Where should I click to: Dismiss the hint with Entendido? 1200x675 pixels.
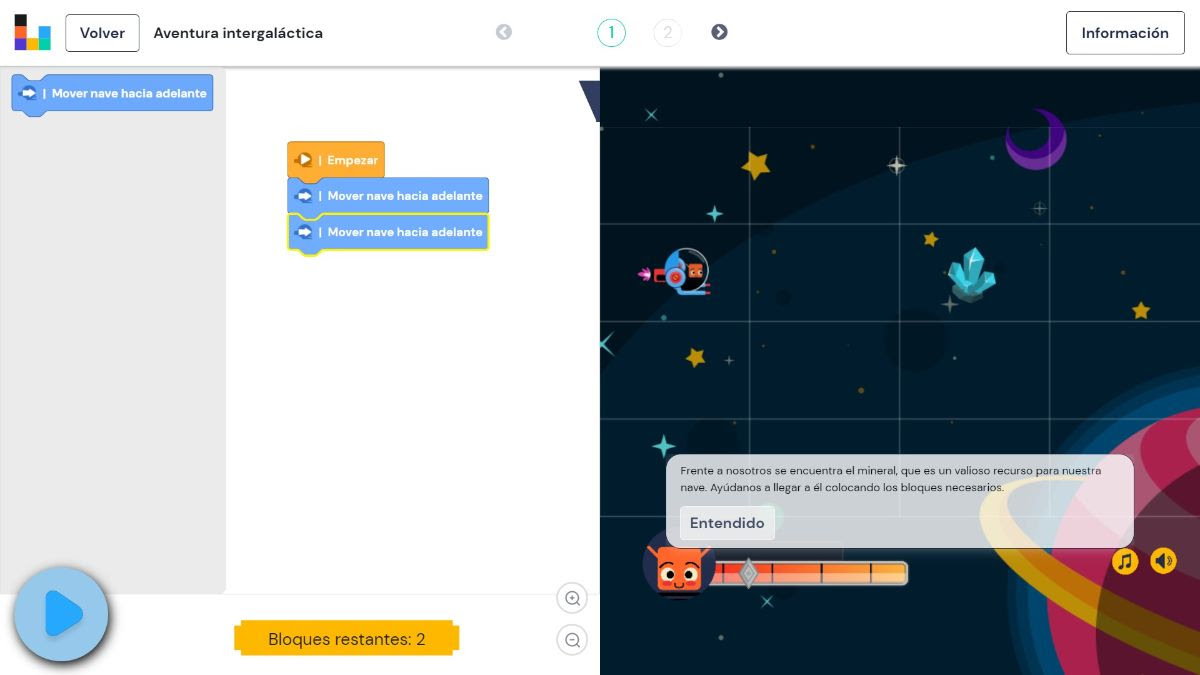point(727,523)
